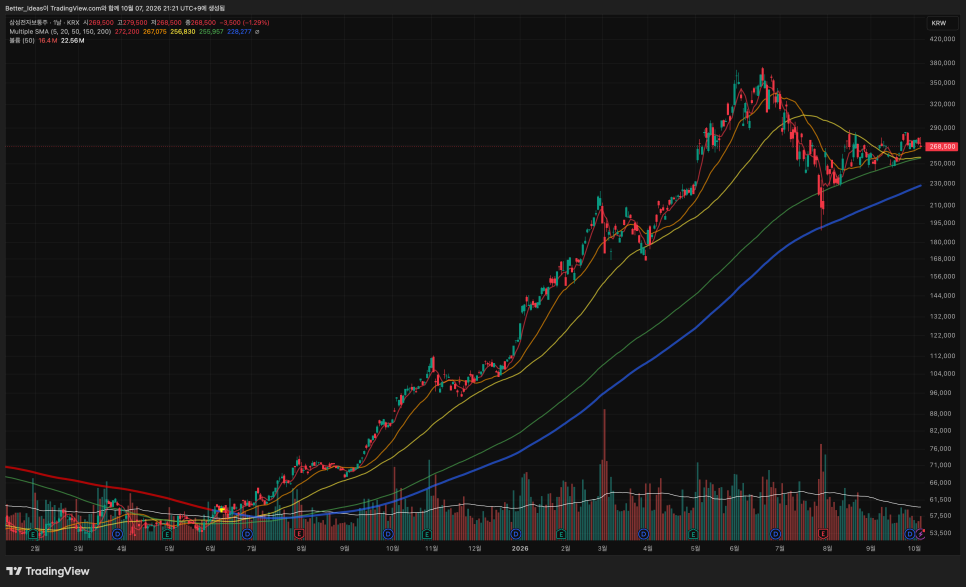Click the dividend D marker near October 2026
The image size is (966, 587).
click(910, 534)
